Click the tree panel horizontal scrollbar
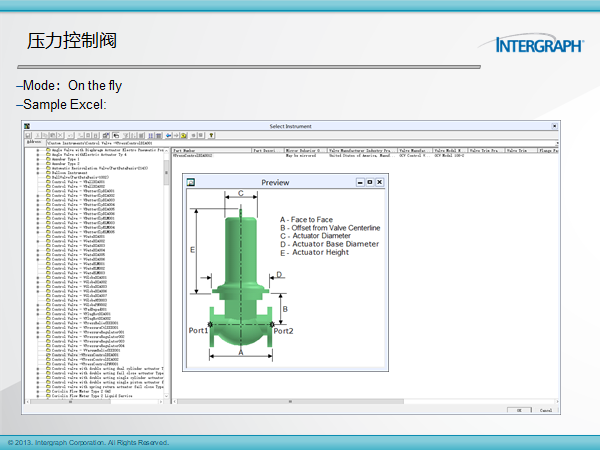 pos(95,402)
